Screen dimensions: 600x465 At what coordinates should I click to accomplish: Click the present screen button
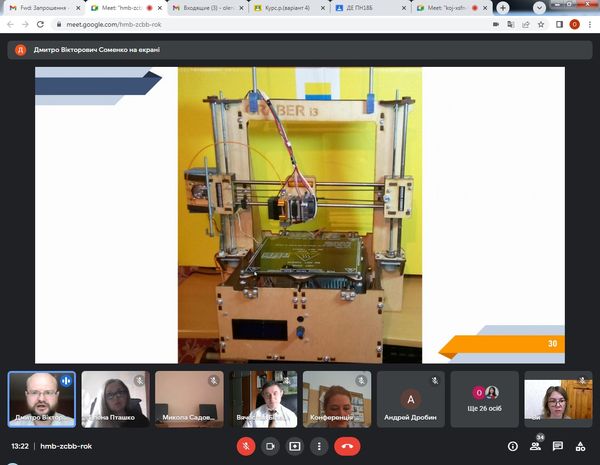click(x=295, y=446)
